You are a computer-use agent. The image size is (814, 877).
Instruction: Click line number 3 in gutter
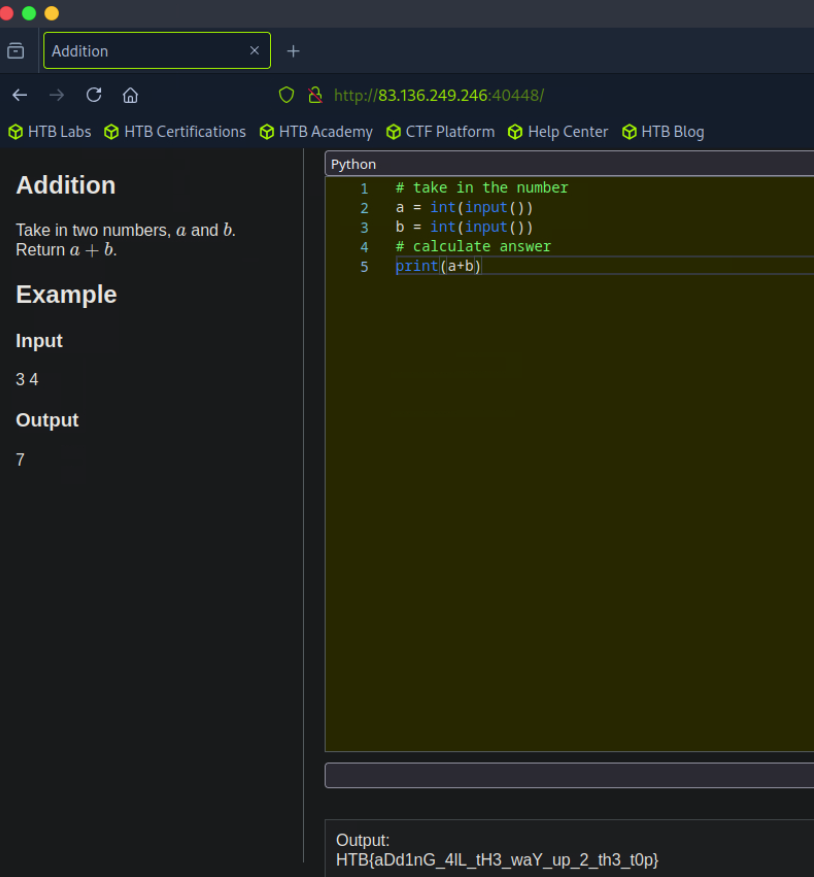364,228
